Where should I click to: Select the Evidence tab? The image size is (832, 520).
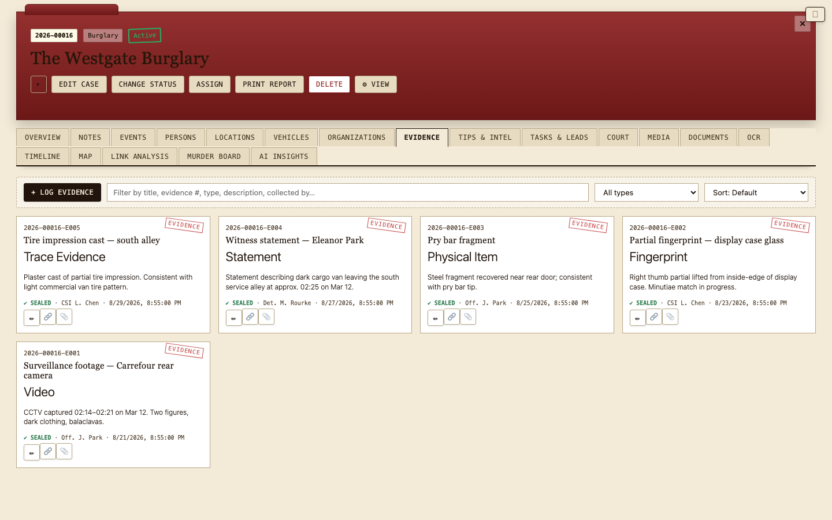point(422,137)
